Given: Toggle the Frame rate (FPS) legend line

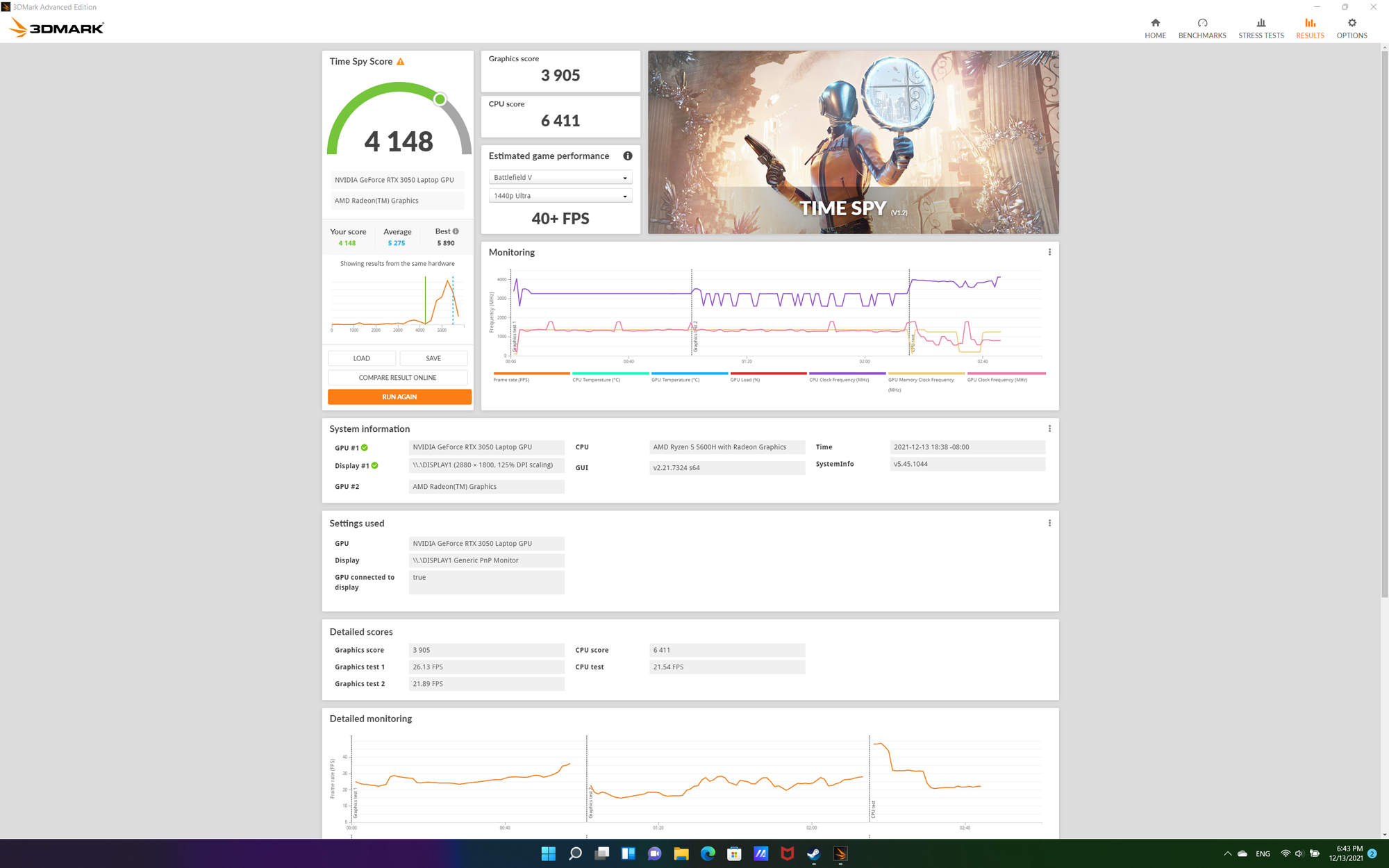Looking at the screenshot, I should click(531, 377).
